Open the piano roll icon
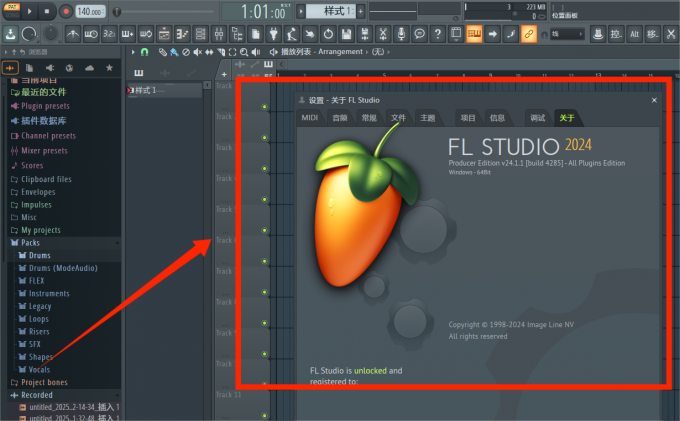 182,34
